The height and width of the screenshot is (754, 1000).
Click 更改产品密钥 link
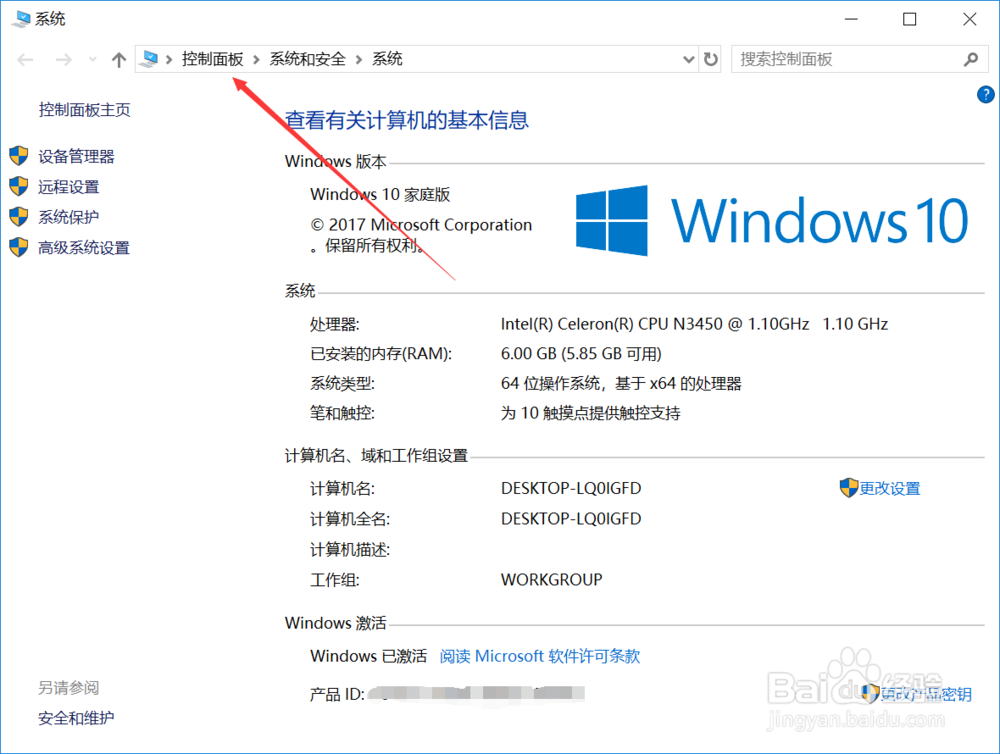926,695
